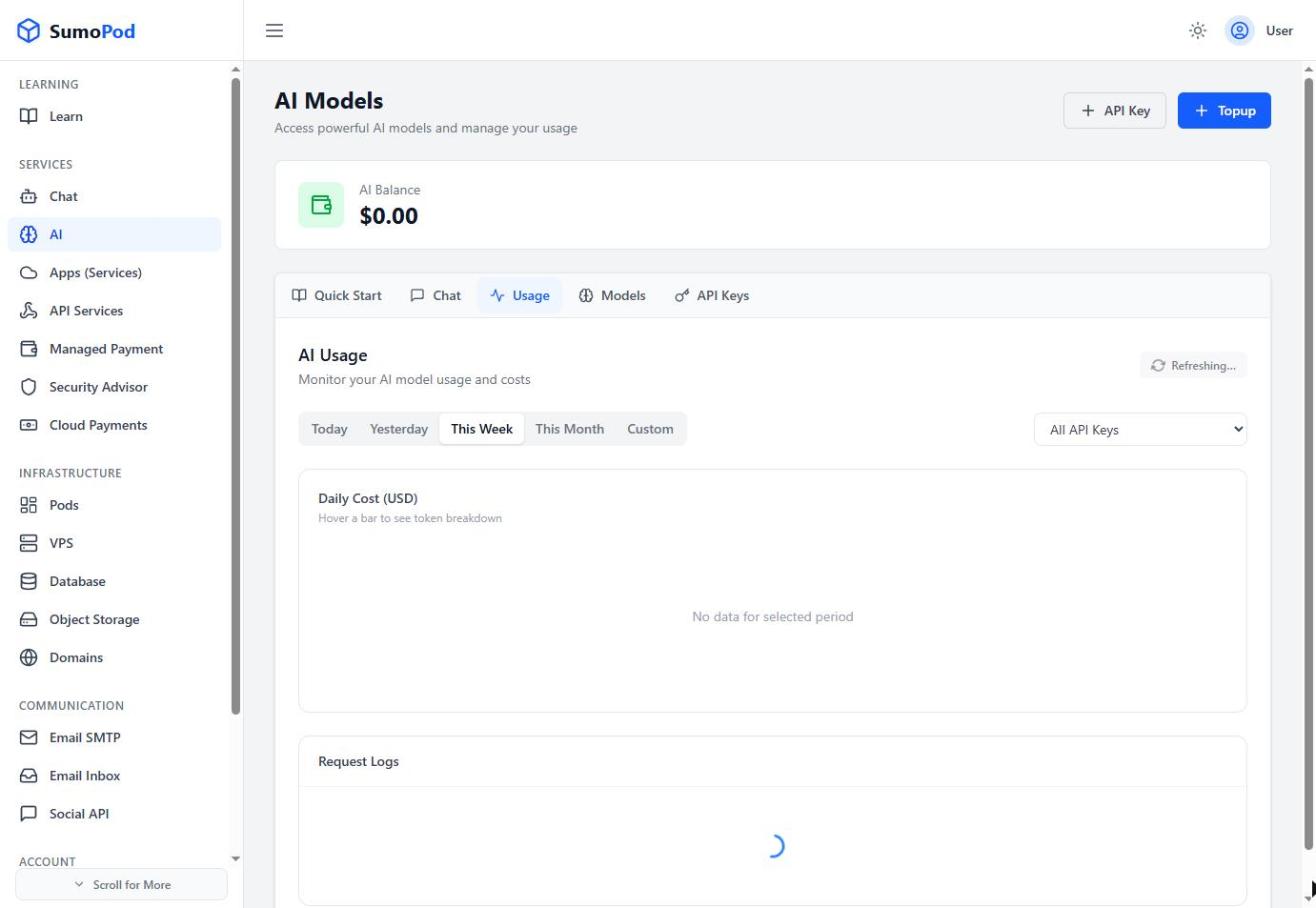The width and height of the screenshot is (1316, 908).
Task: Select the Yesterday period filter
Action: [x=399, y=429]
